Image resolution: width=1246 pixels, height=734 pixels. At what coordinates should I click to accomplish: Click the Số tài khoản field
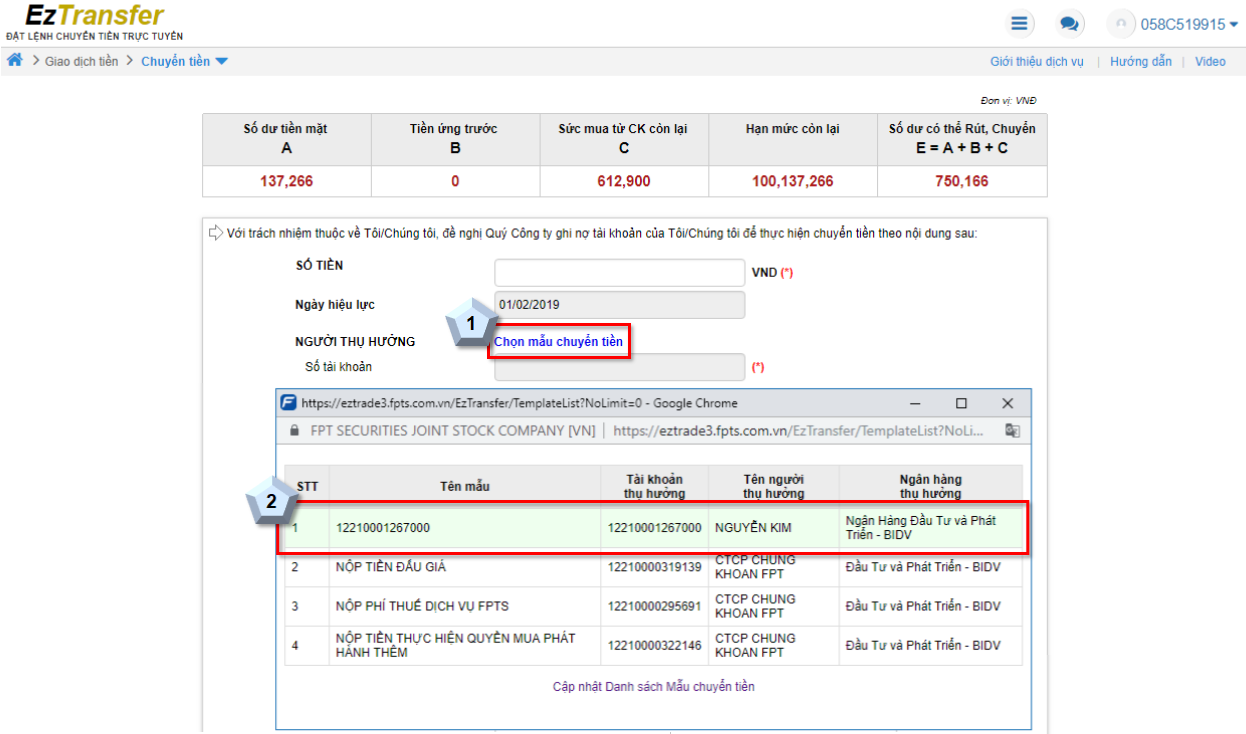coord(620,367)
